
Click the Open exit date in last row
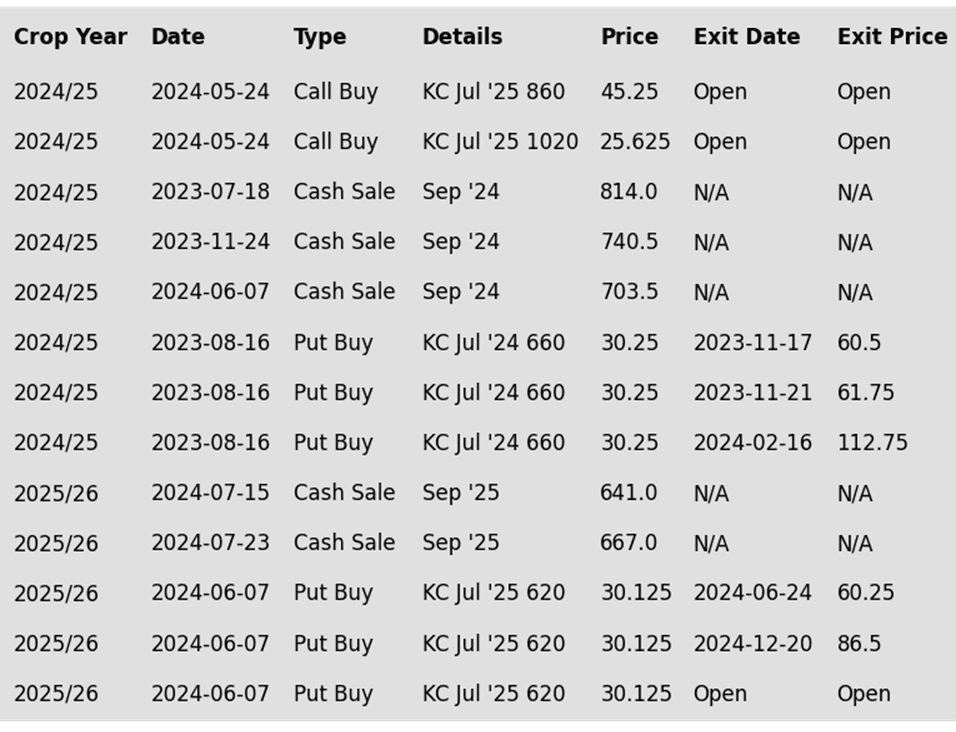(719, 694)
